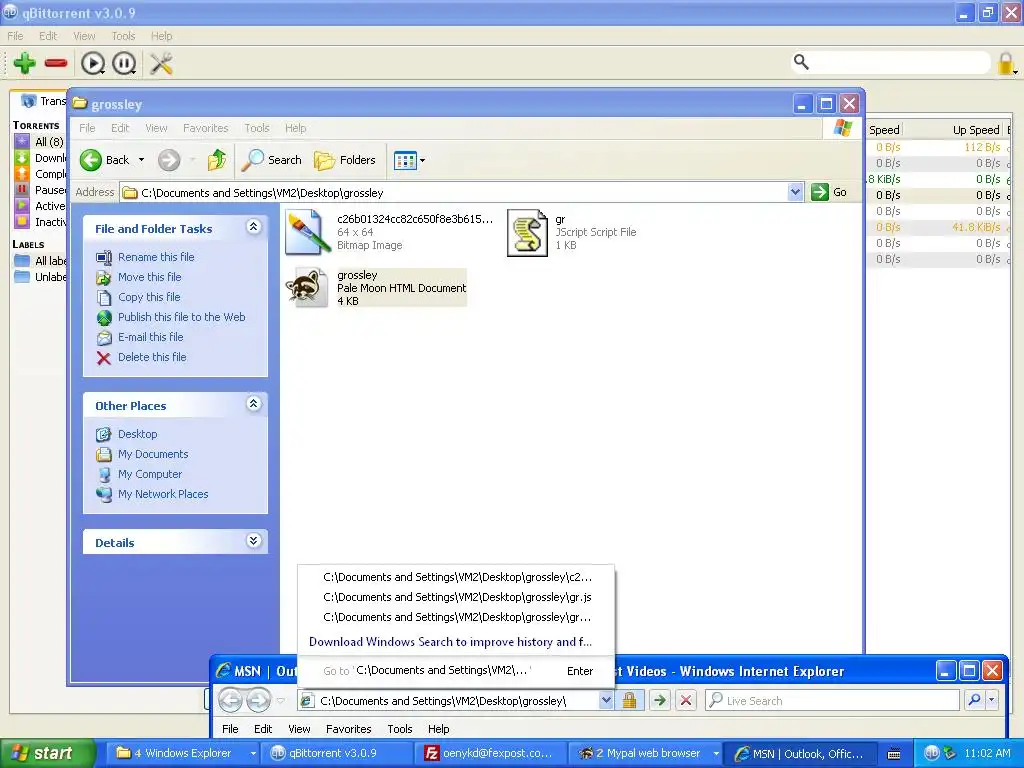Select the gr.js path autocomplete suggestion
This screenshot has width=1024, height=768.
[x=456, y=597]
